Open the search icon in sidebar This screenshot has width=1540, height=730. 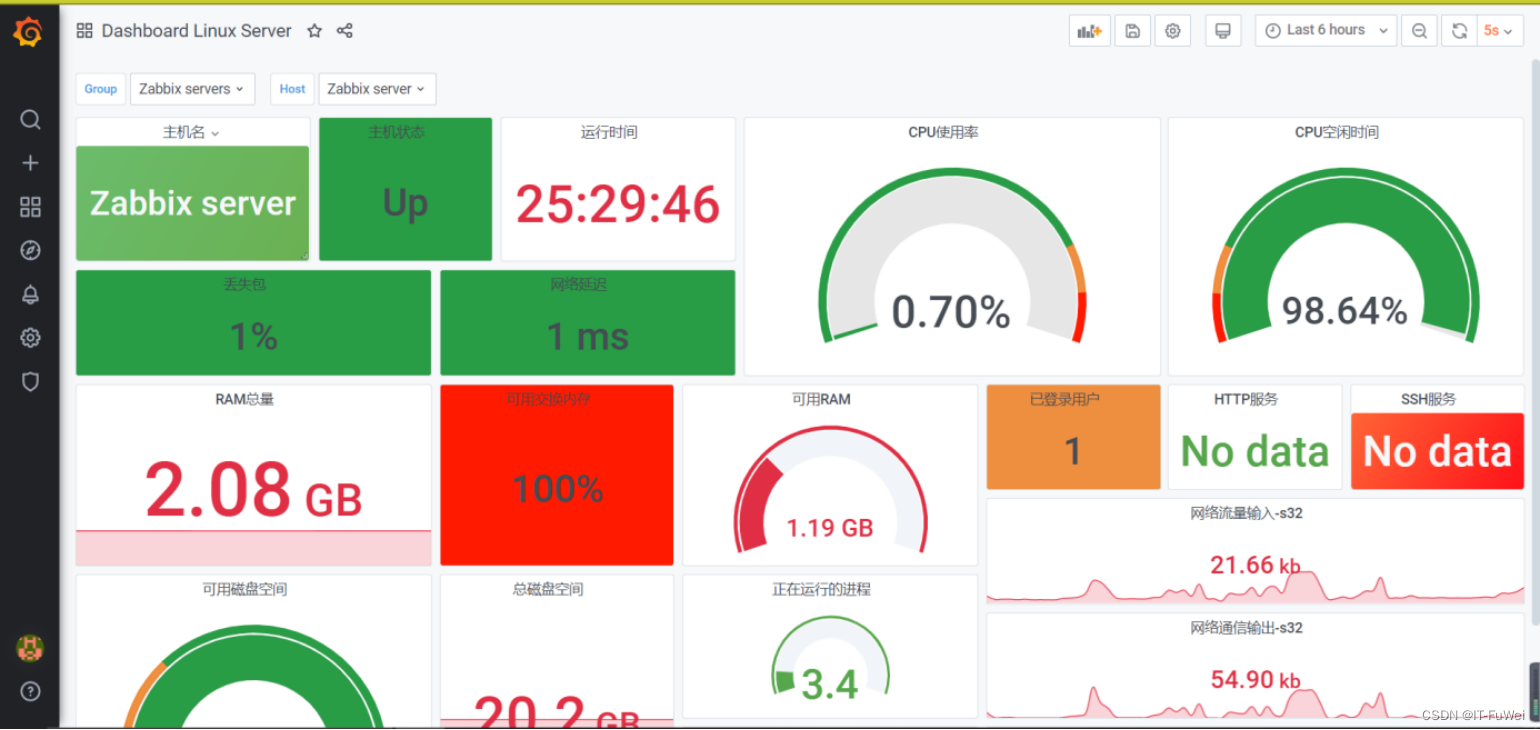pos(30,120)
